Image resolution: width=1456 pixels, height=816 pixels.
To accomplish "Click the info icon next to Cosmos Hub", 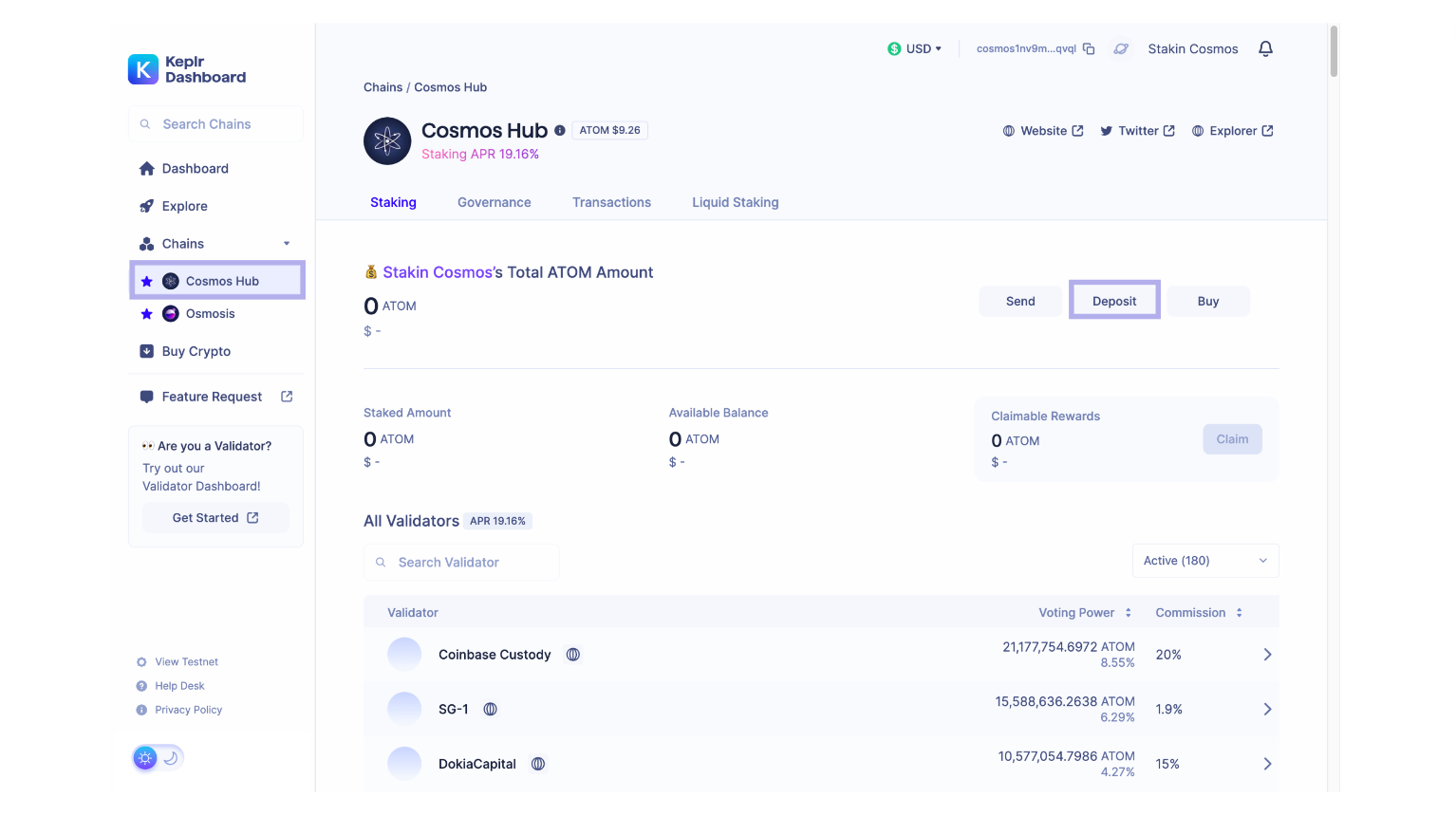I will [560, 131].
